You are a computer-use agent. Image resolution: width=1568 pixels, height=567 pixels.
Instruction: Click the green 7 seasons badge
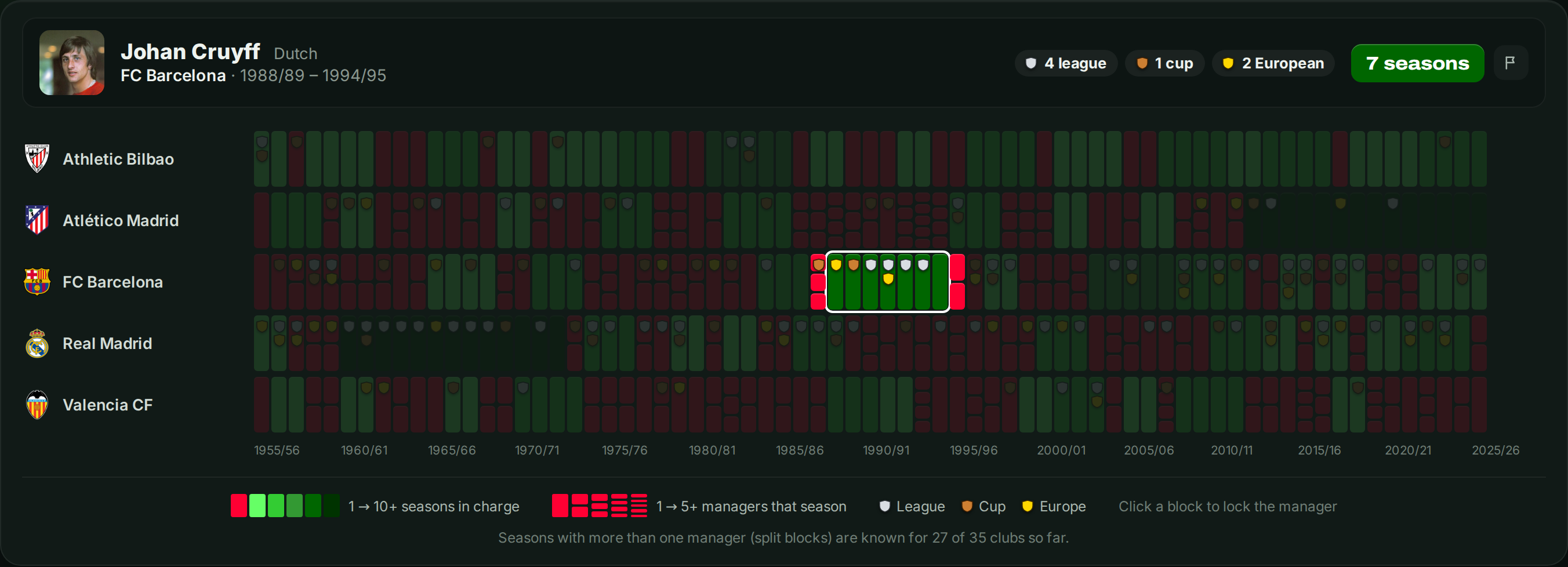(1417, 63)
